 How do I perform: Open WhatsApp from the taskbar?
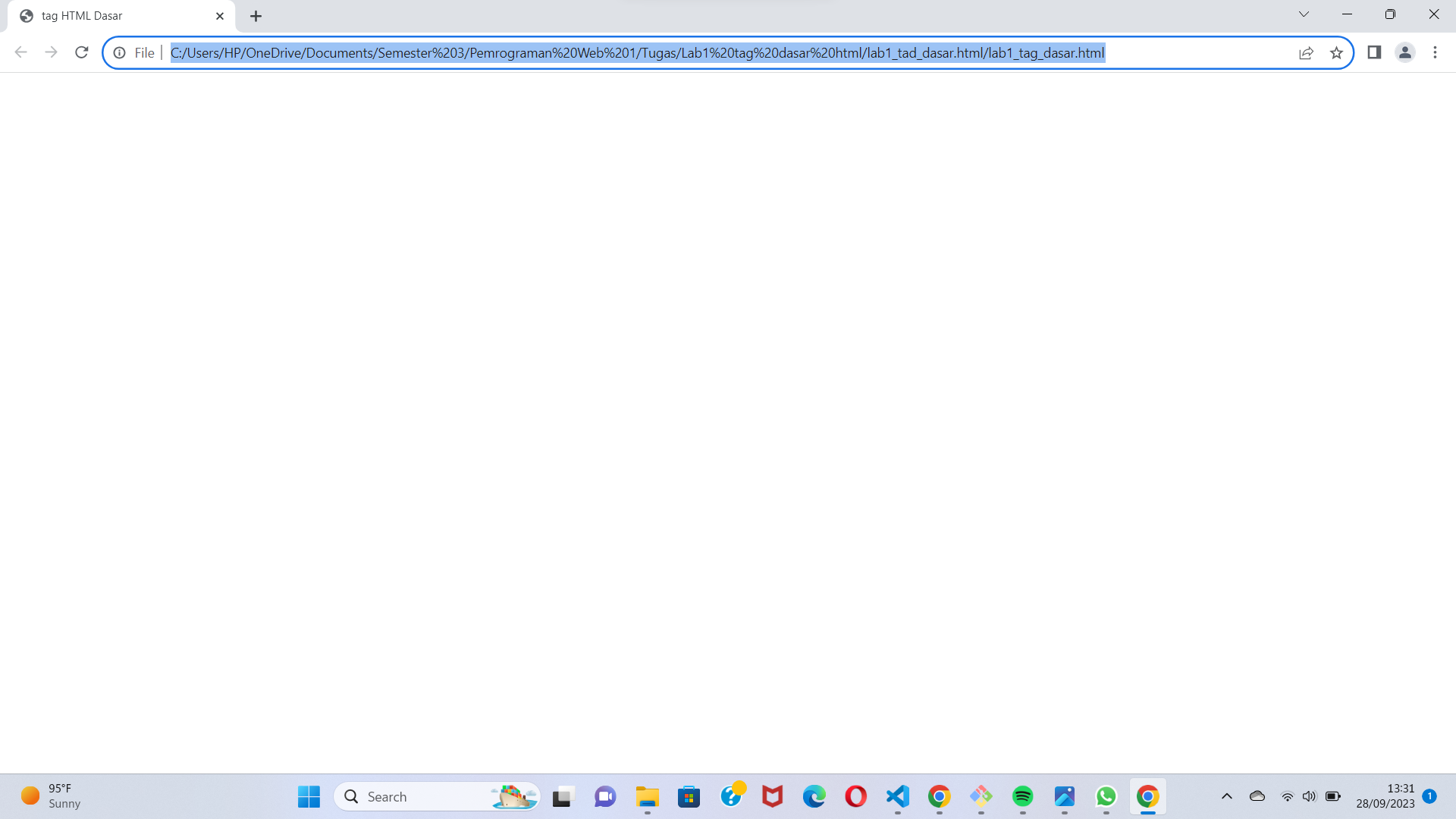[1106, 796]
